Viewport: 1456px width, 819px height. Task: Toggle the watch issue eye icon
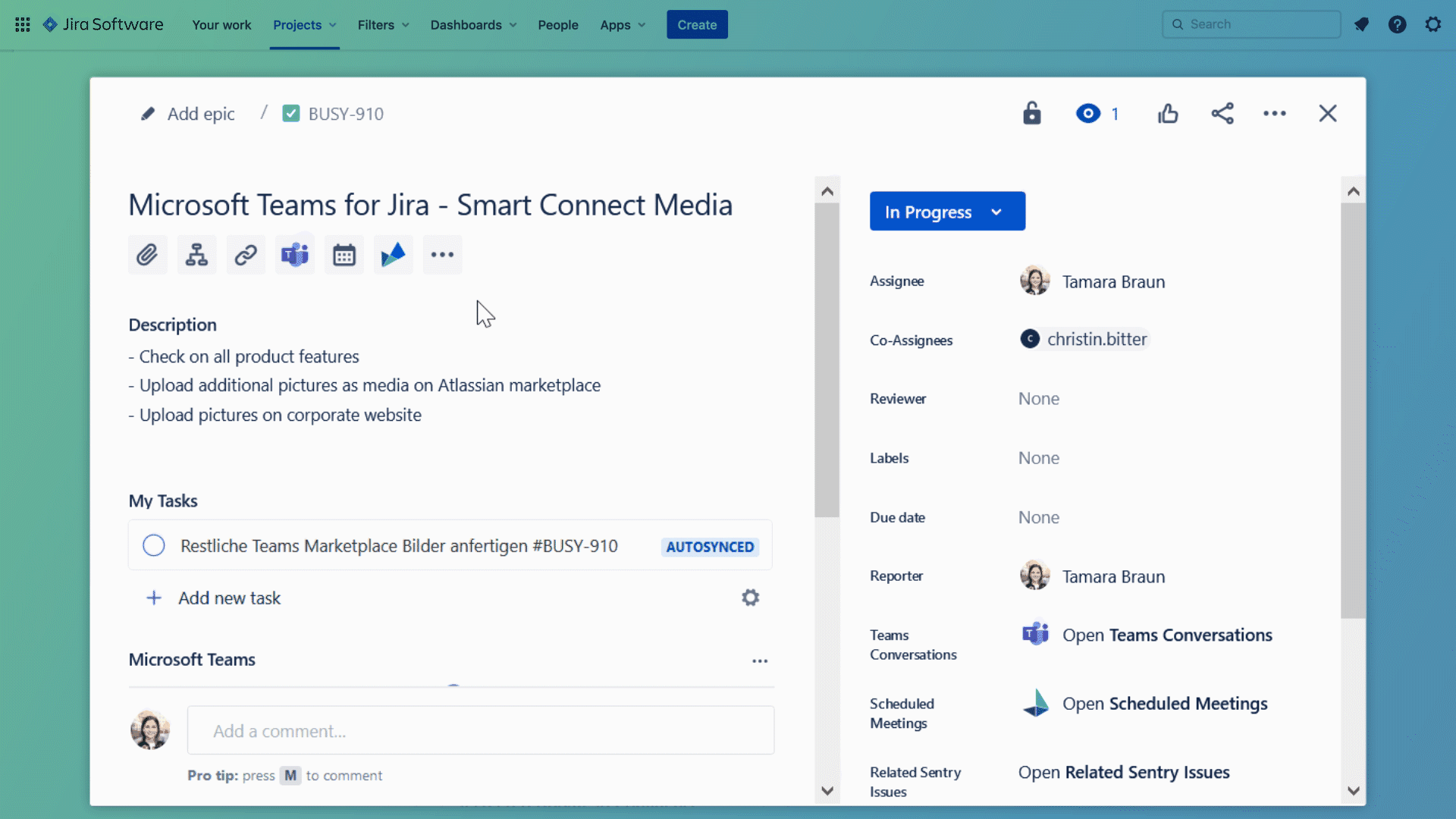click(1088, 114)
